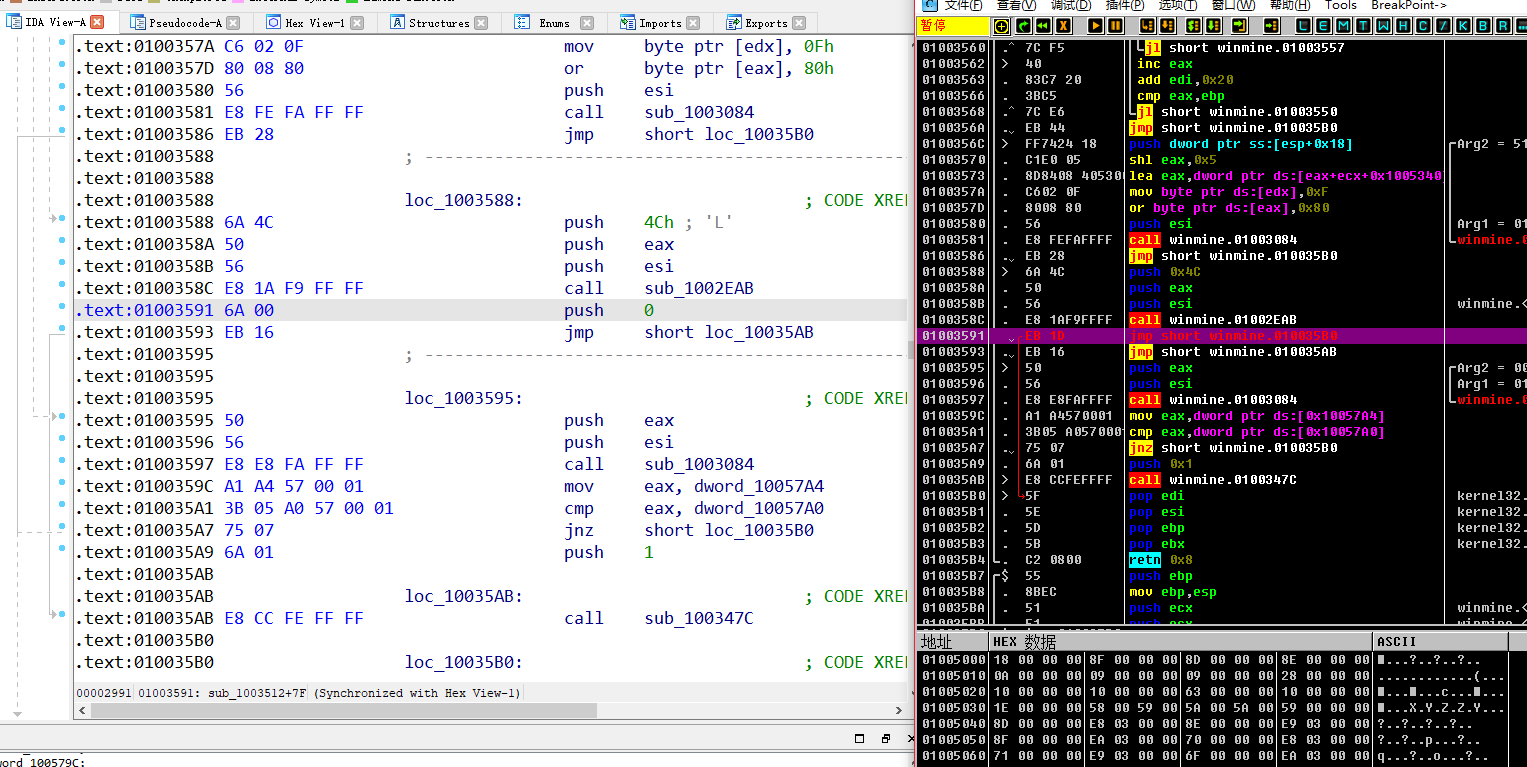This screenshot has height=767, width=1527.
Task: Switch to the Pseudocode-A tab
Action: [185, 22]
